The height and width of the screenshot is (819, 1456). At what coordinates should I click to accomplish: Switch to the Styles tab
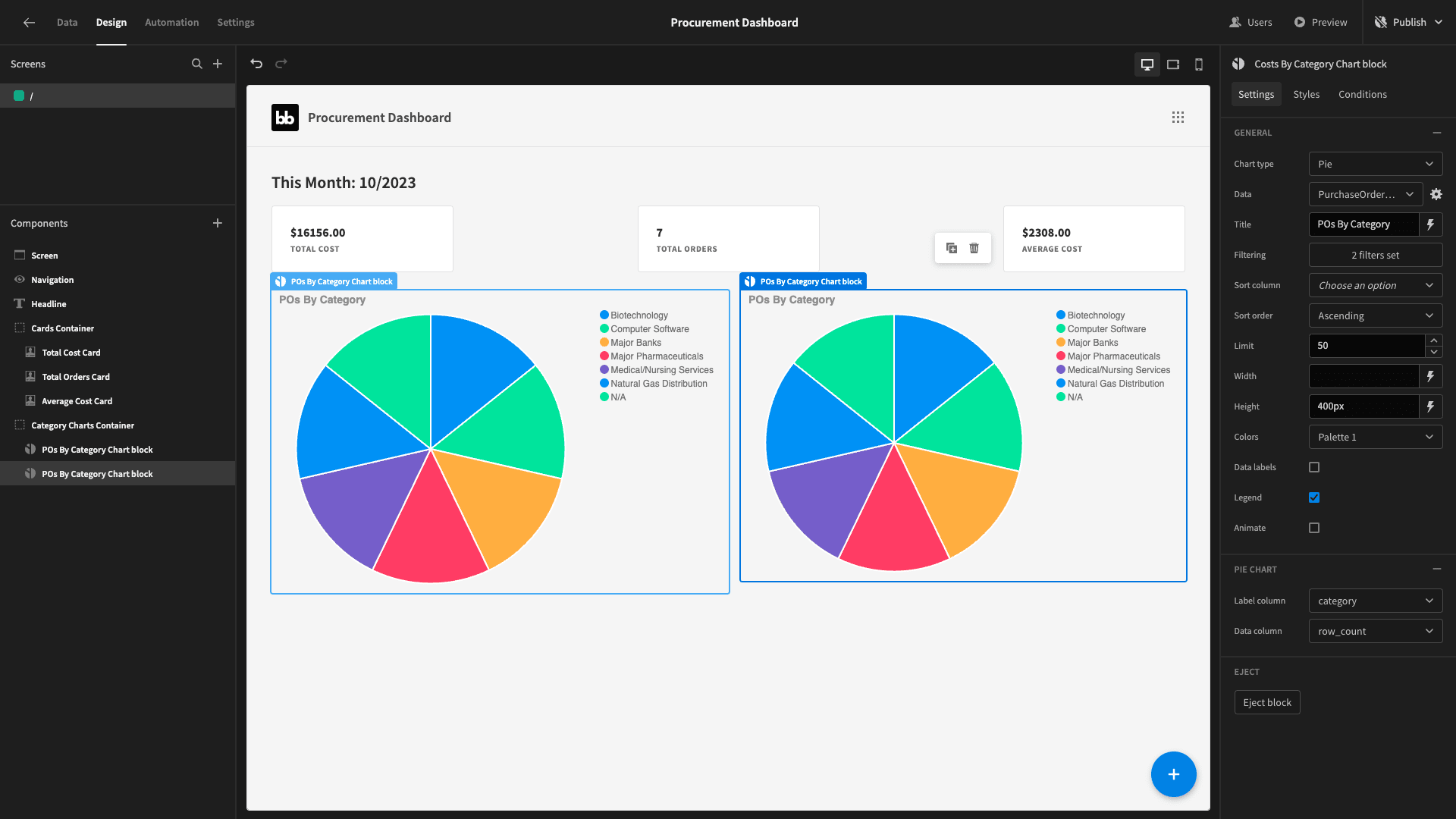click(x=1305, y=94)
